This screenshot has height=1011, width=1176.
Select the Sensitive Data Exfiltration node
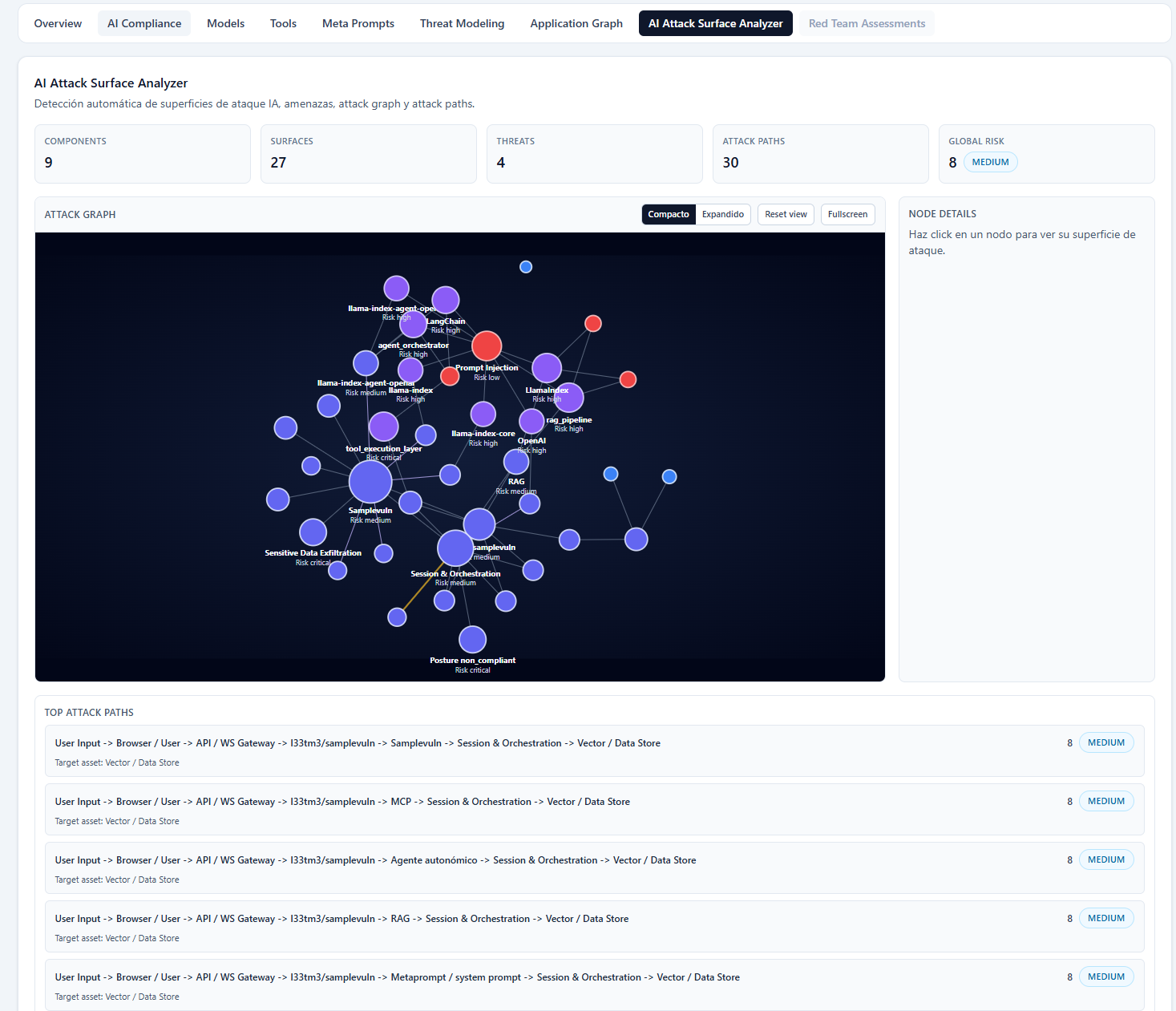coord(313,532)
